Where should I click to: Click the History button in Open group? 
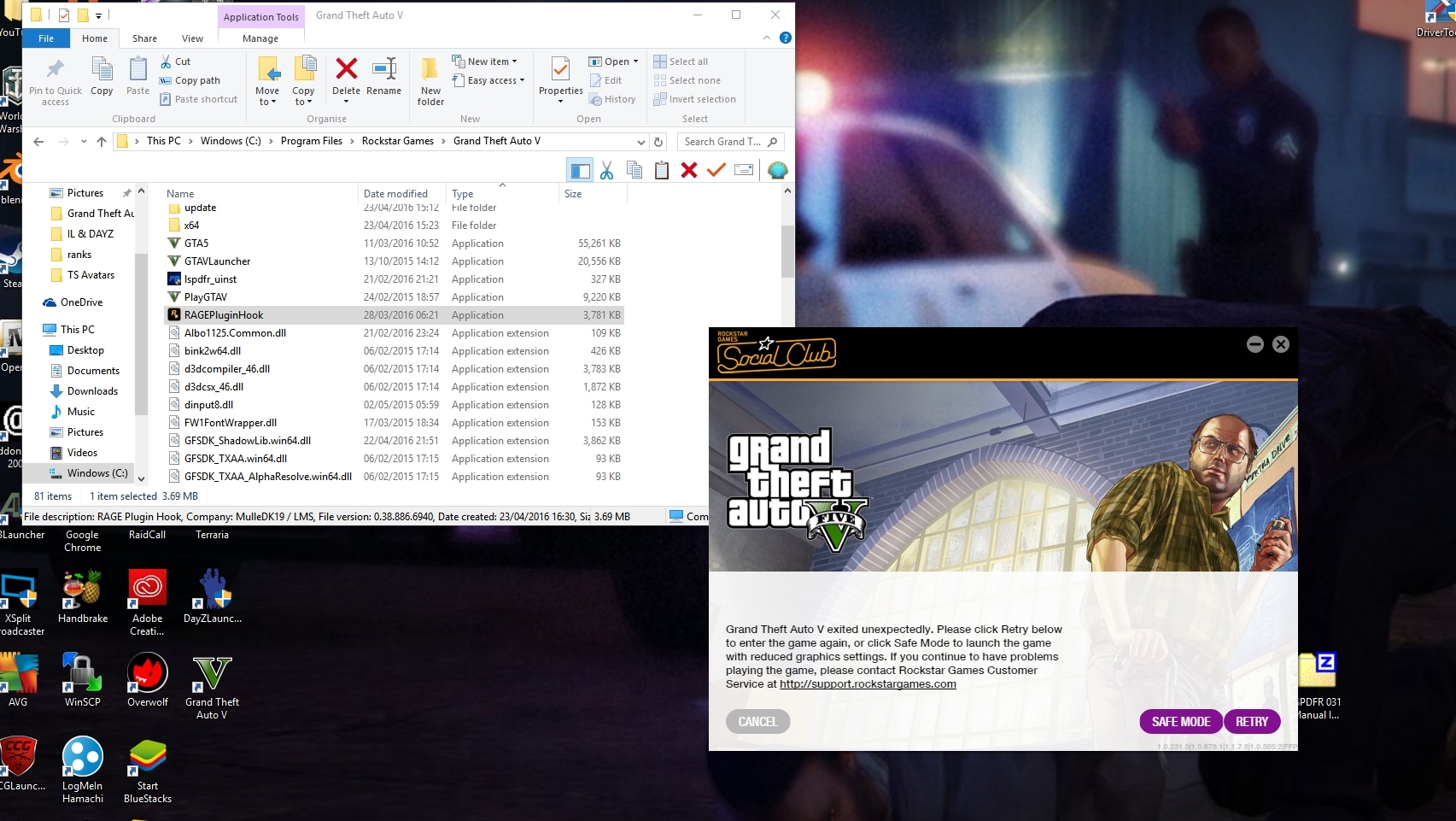tap(612, 99)
